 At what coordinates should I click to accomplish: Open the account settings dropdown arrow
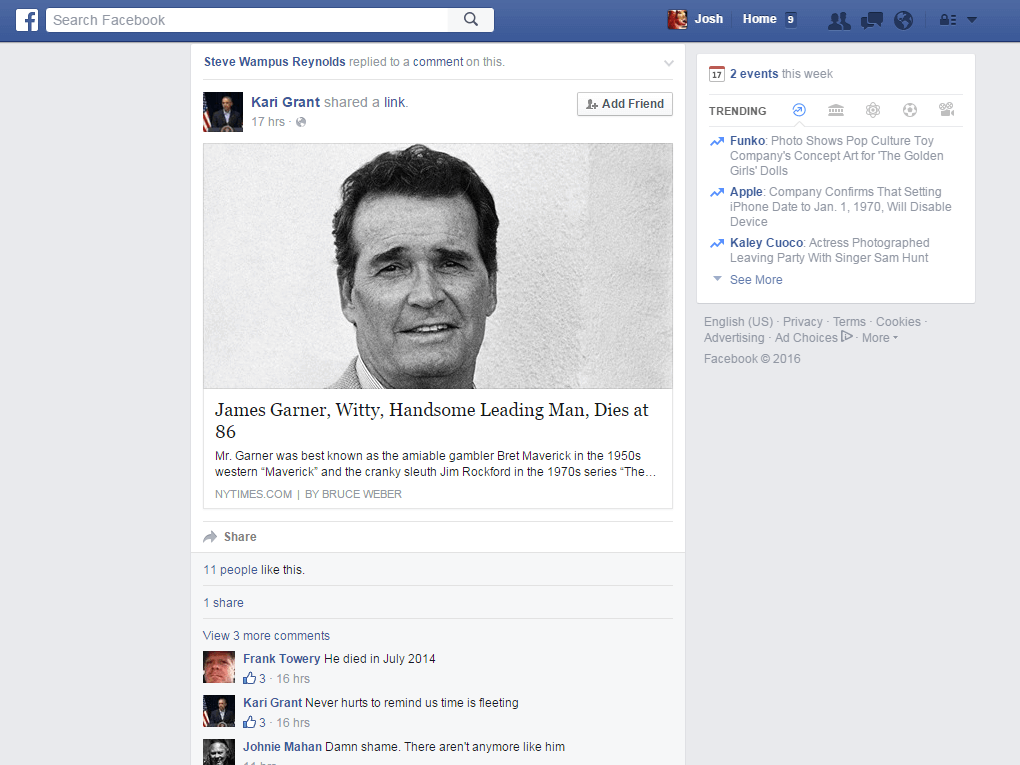tap(972, 20)
